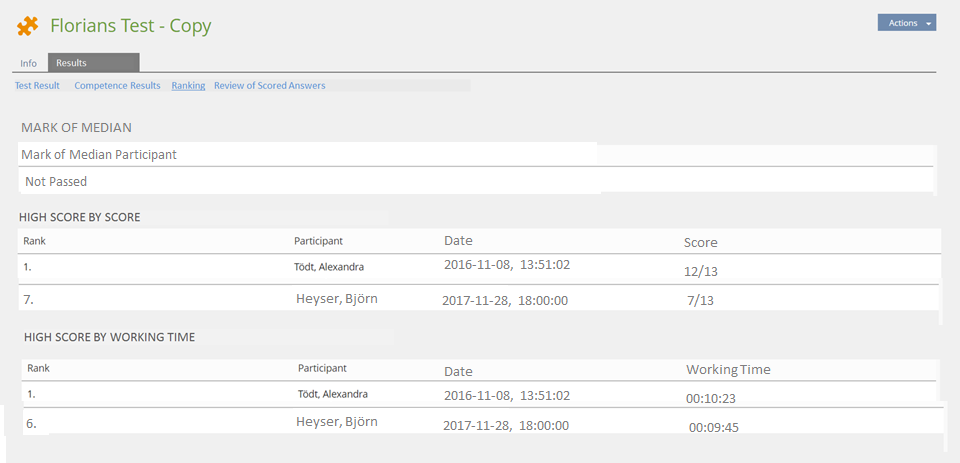Select Heyser, Björn in score table

[336, 299]
